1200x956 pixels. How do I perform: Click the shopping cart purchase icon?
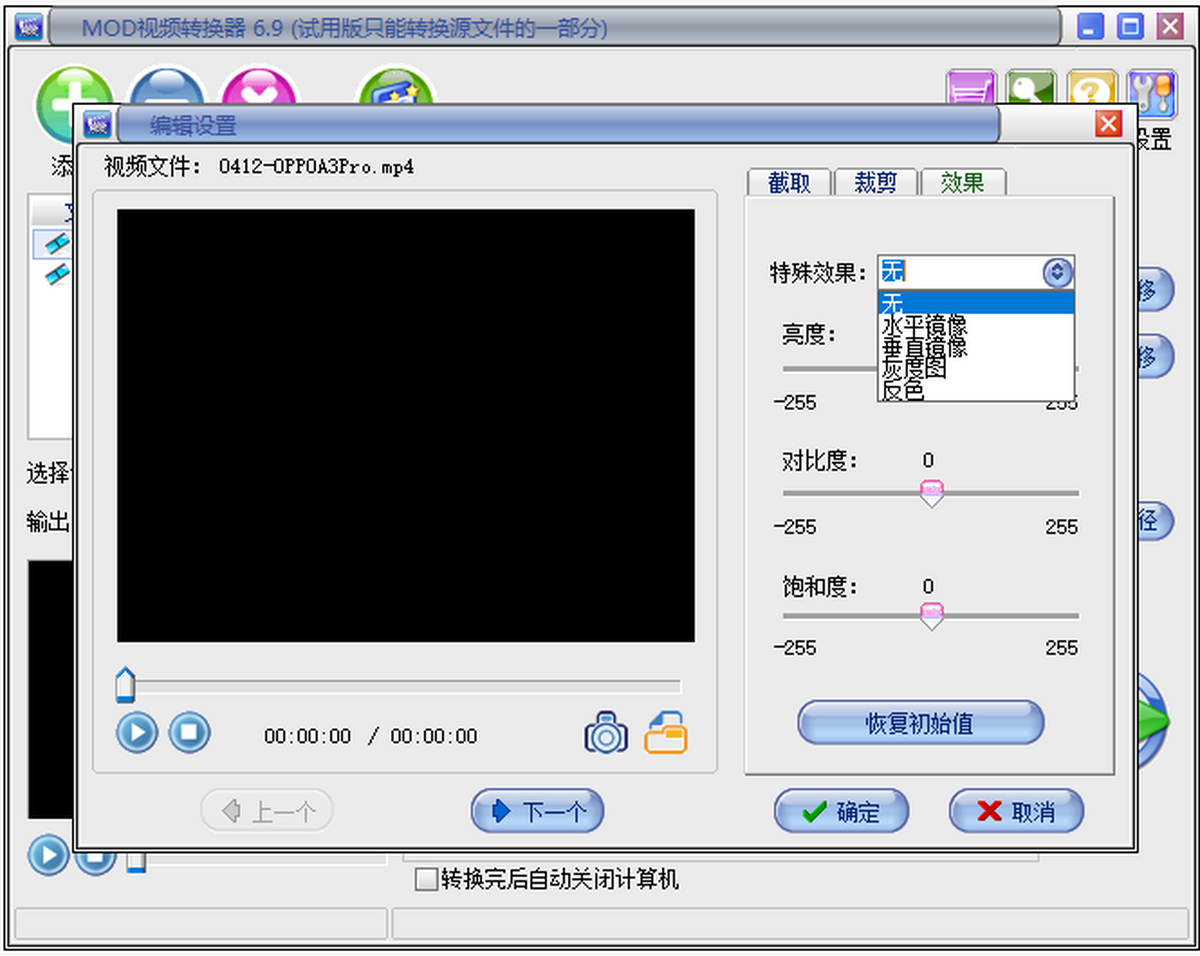click(x=970, y=88)
